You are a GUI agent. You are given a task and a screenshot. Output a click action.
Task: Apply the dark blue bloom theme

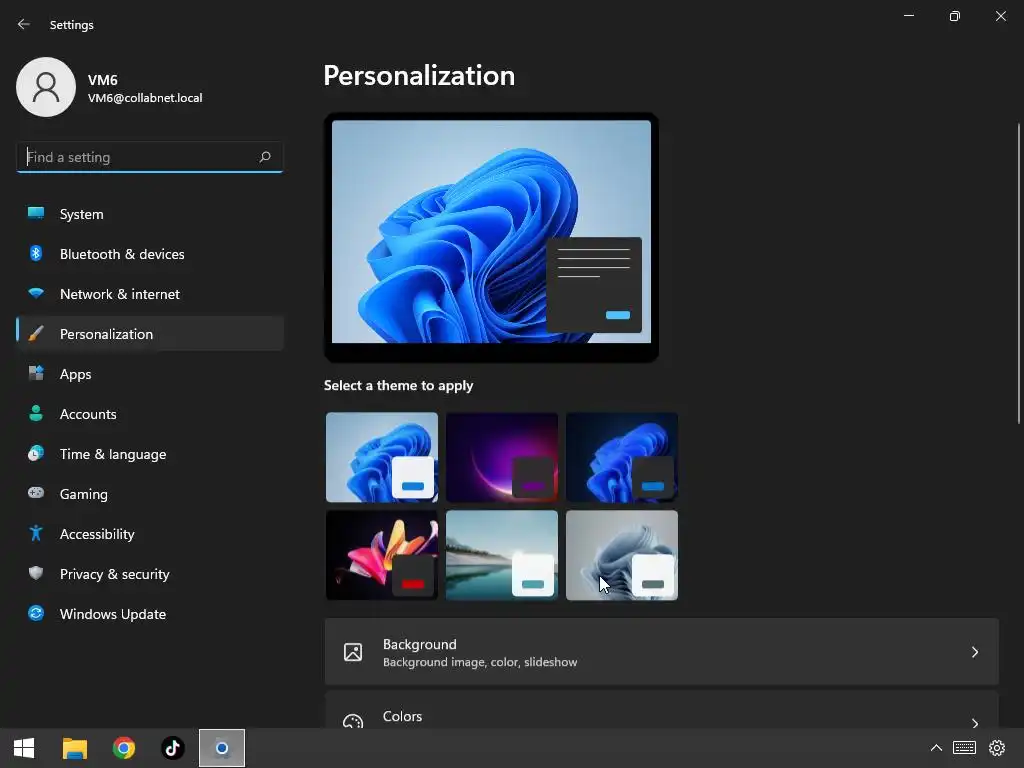(622, 457)
